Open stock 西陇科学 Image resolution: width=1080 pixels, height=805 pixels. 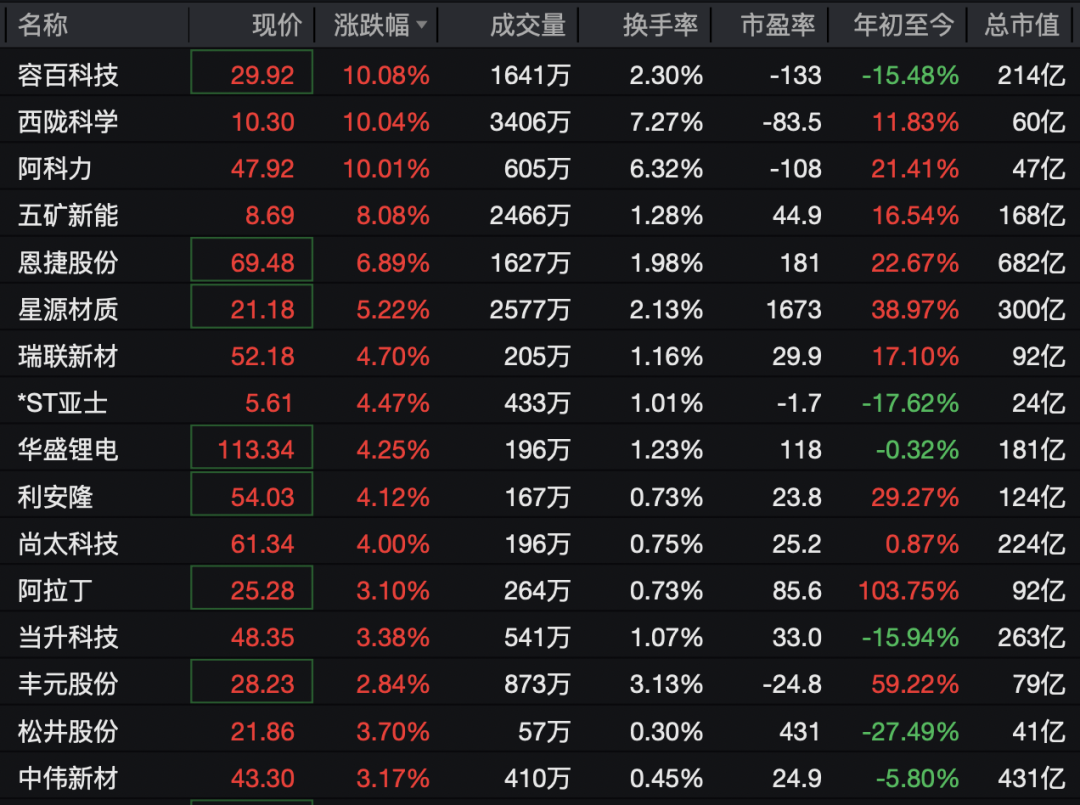[68, 122]
